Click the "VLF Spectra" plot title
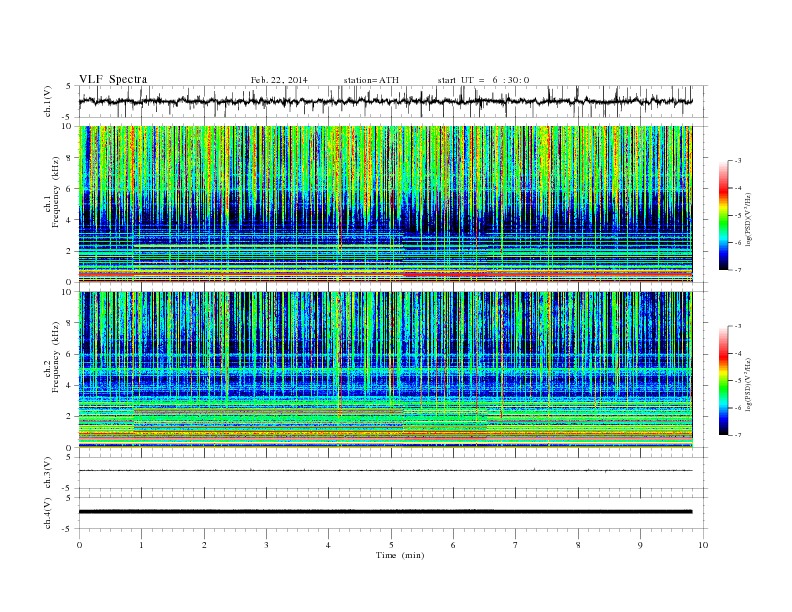The height and width of the screenshot is (612, 792). tap(113, 79)
